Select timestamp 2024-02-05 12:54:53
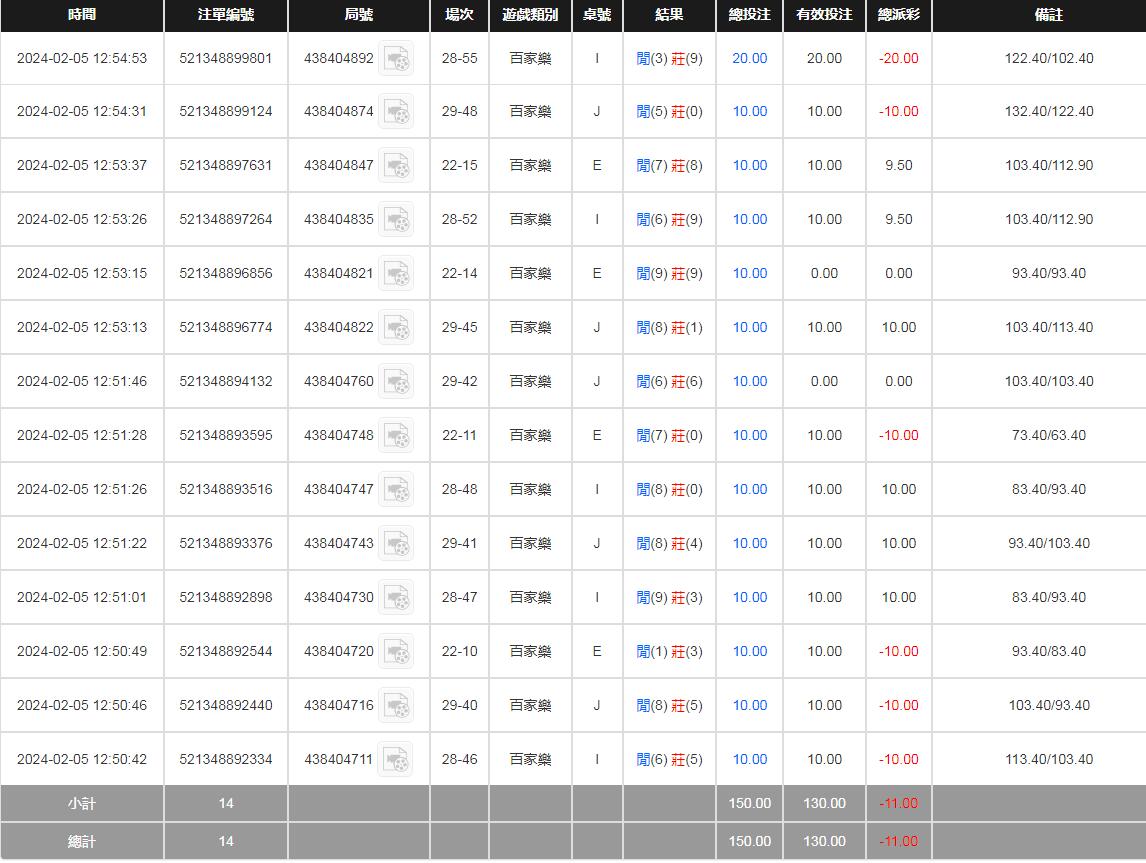The image size is (1146, 863). tap(82, 58)
